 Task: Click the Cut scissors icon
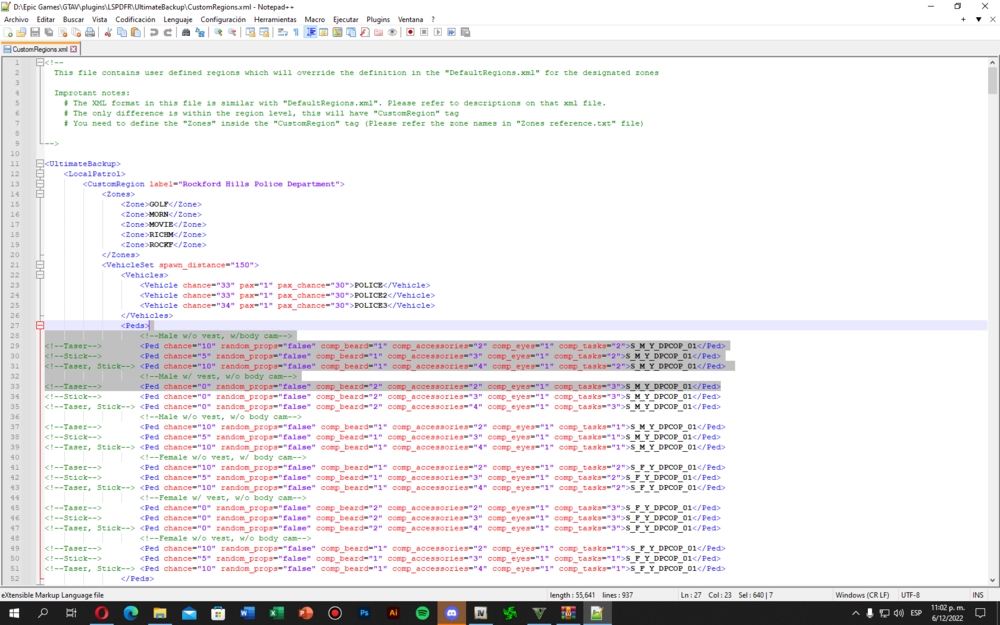108,32
